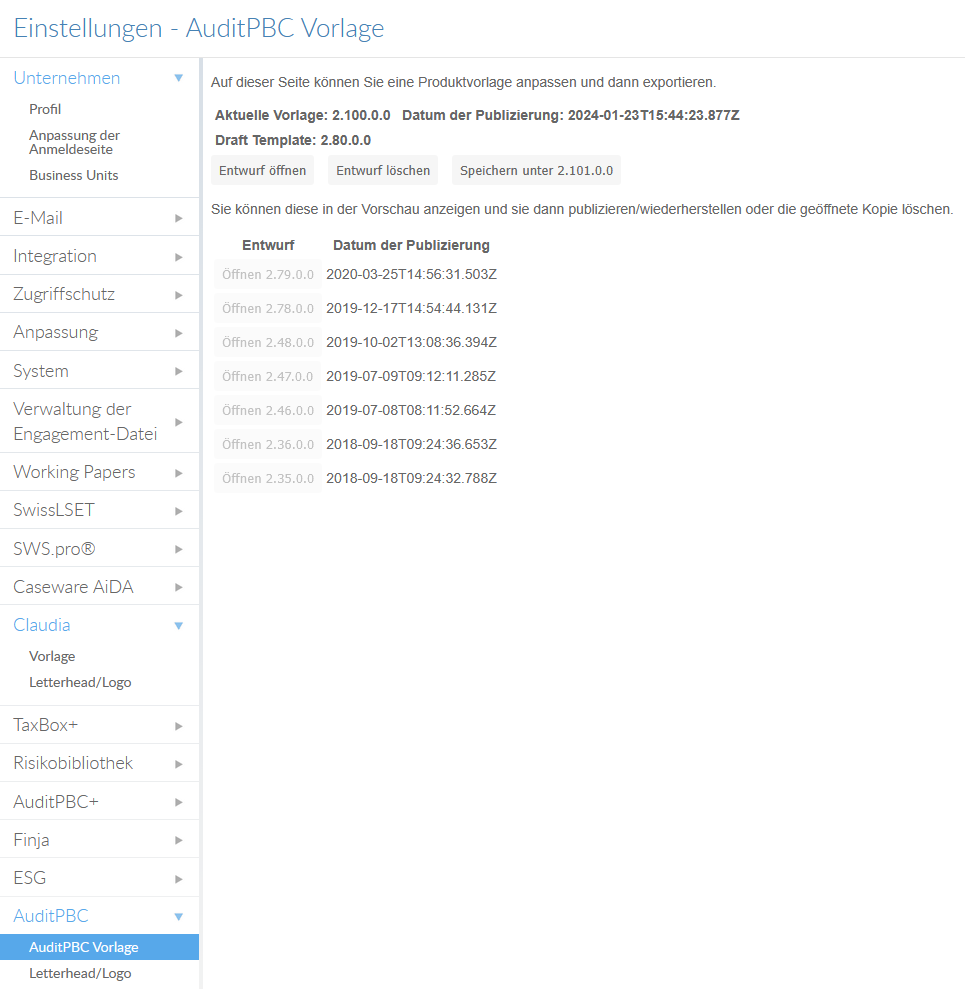Click Öffnen 2.79.0.0 button
Viewport: 965px width, 989px height.
point(267,274)
